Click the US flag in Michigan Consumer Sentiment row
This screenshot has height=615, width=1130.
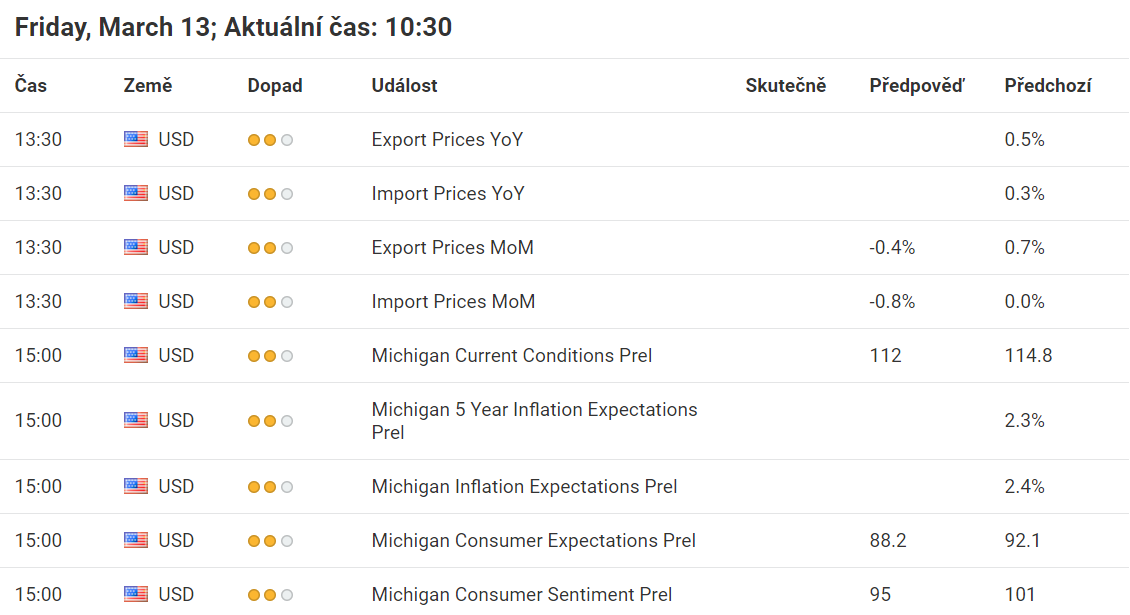tap(135, 594)
